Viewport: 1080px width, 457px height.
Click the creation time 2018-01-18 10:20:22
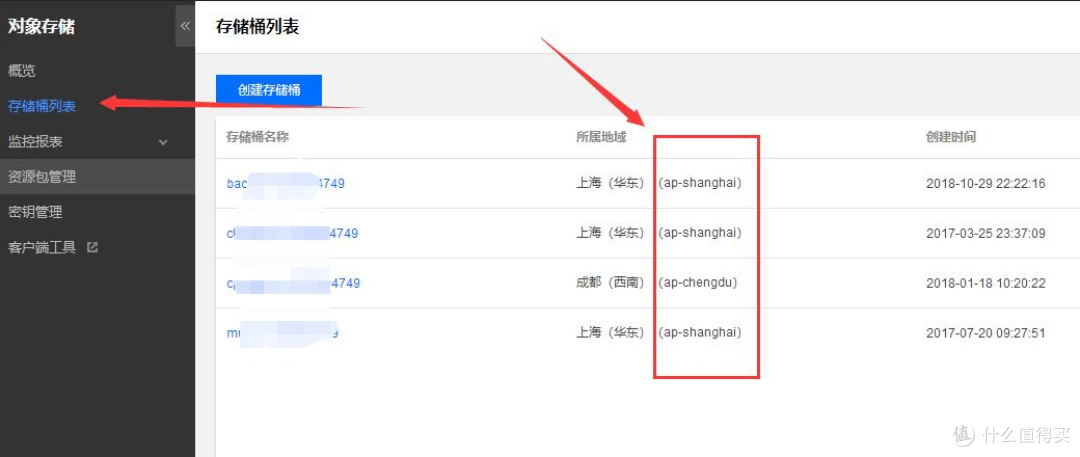click(x=986, y=283)
